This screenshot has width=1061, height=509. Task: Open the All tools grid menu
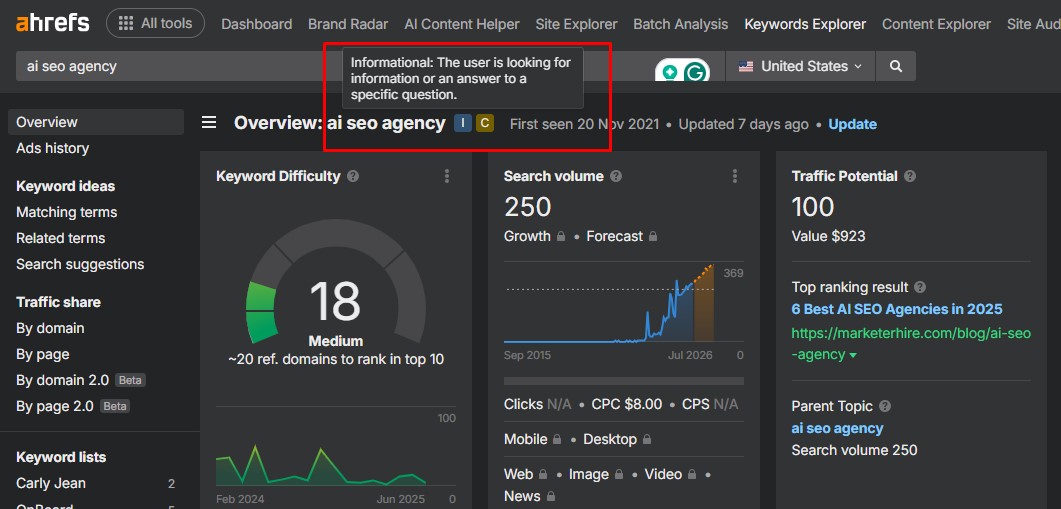(x=155, y=23)
